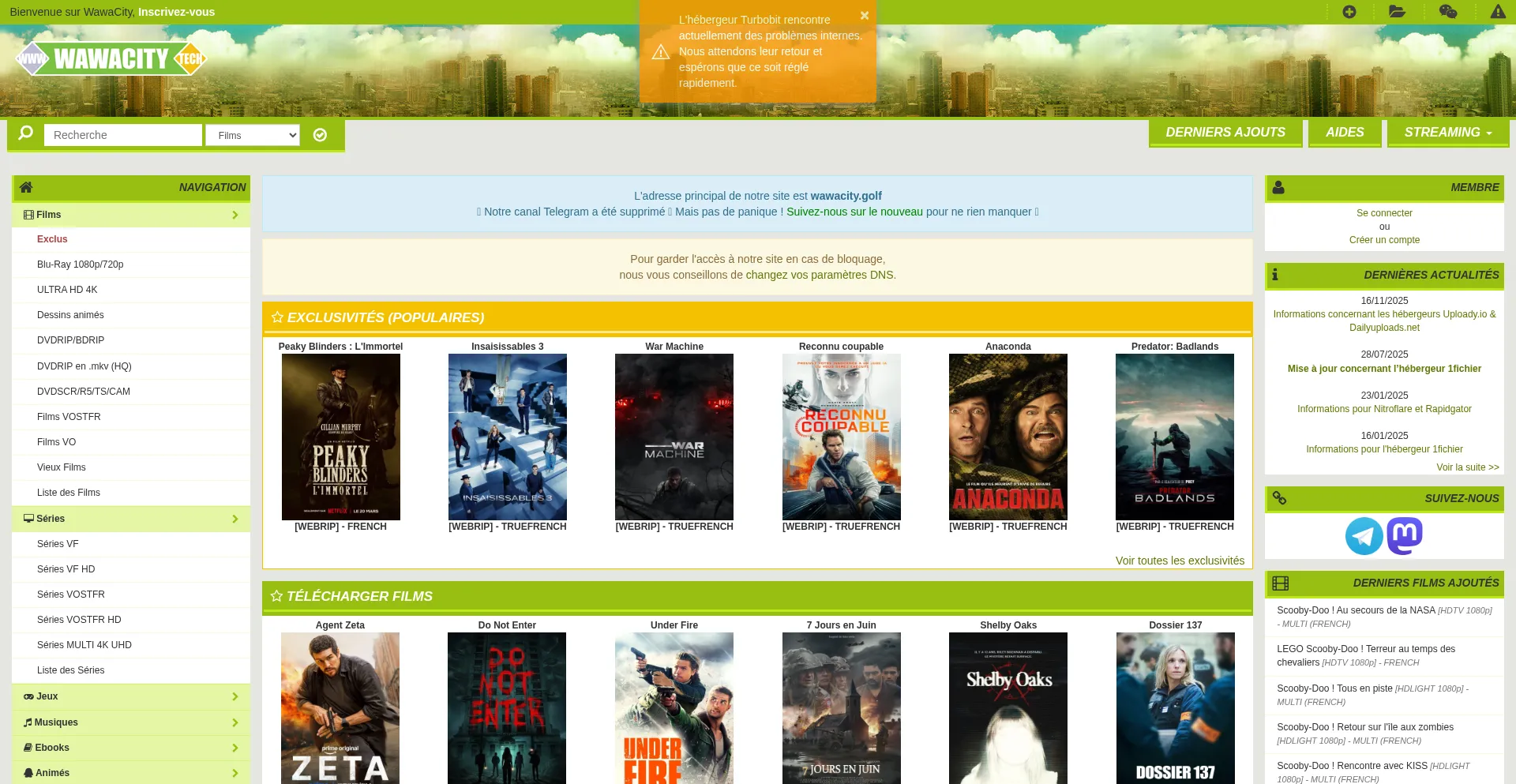
Task: Close the Turbobit notification popup
Action: 865,15
